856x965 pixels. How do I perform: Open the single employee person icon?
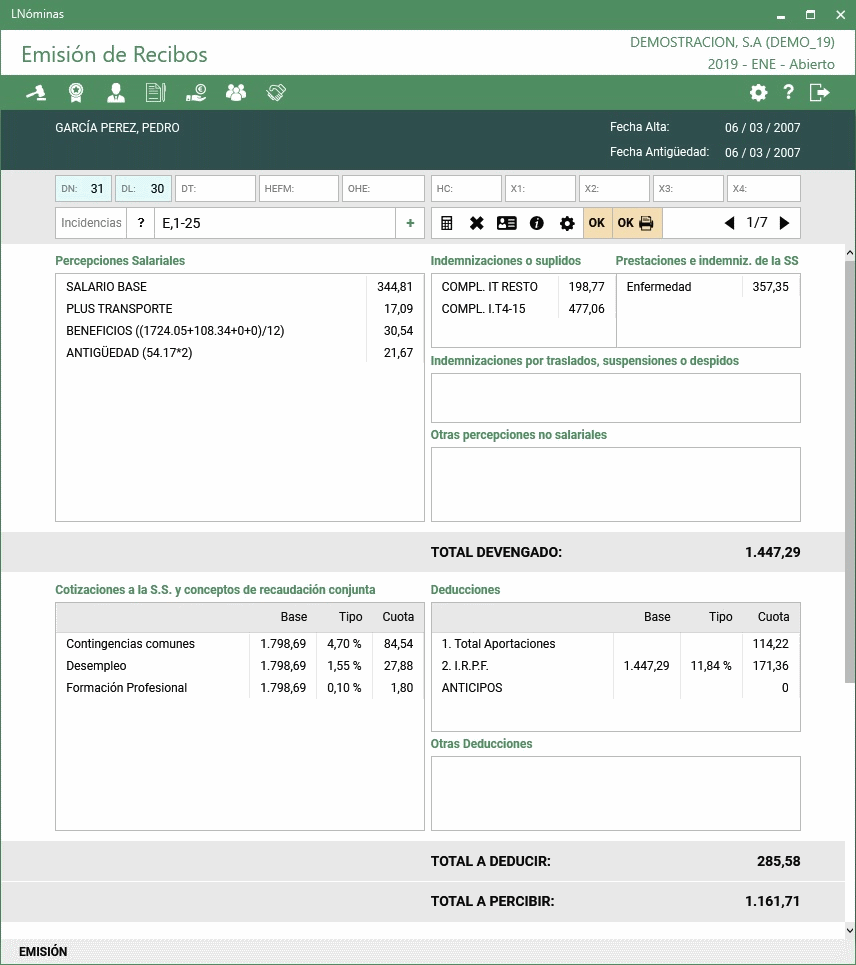116,93
